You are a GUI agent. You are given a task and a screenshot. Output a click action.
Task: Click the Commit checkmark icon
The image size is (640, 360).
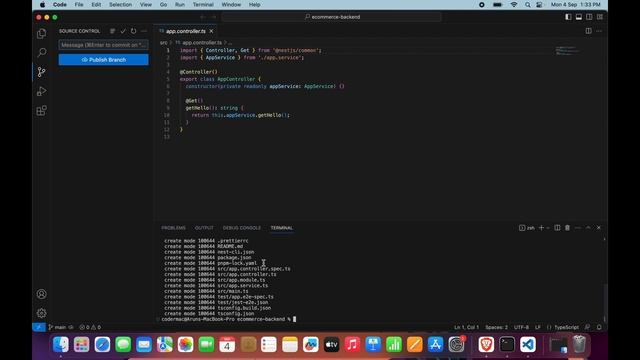tap(123, 31)
